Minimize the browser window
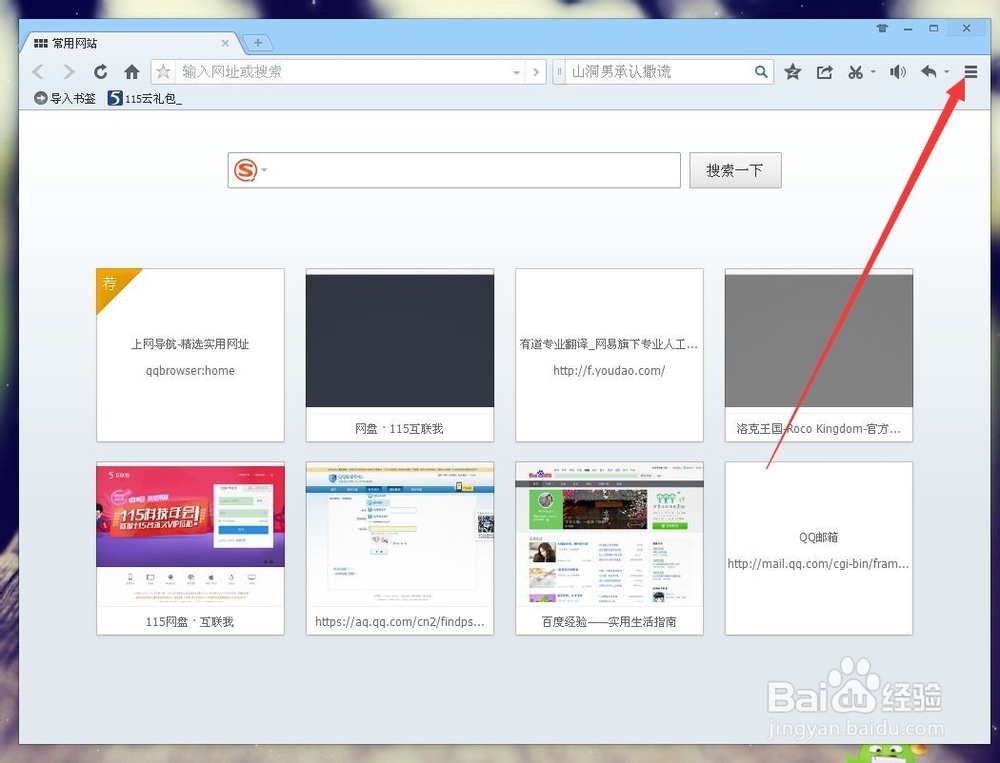Viewport: 1000px width, 763px height. [x=908, y=29]
